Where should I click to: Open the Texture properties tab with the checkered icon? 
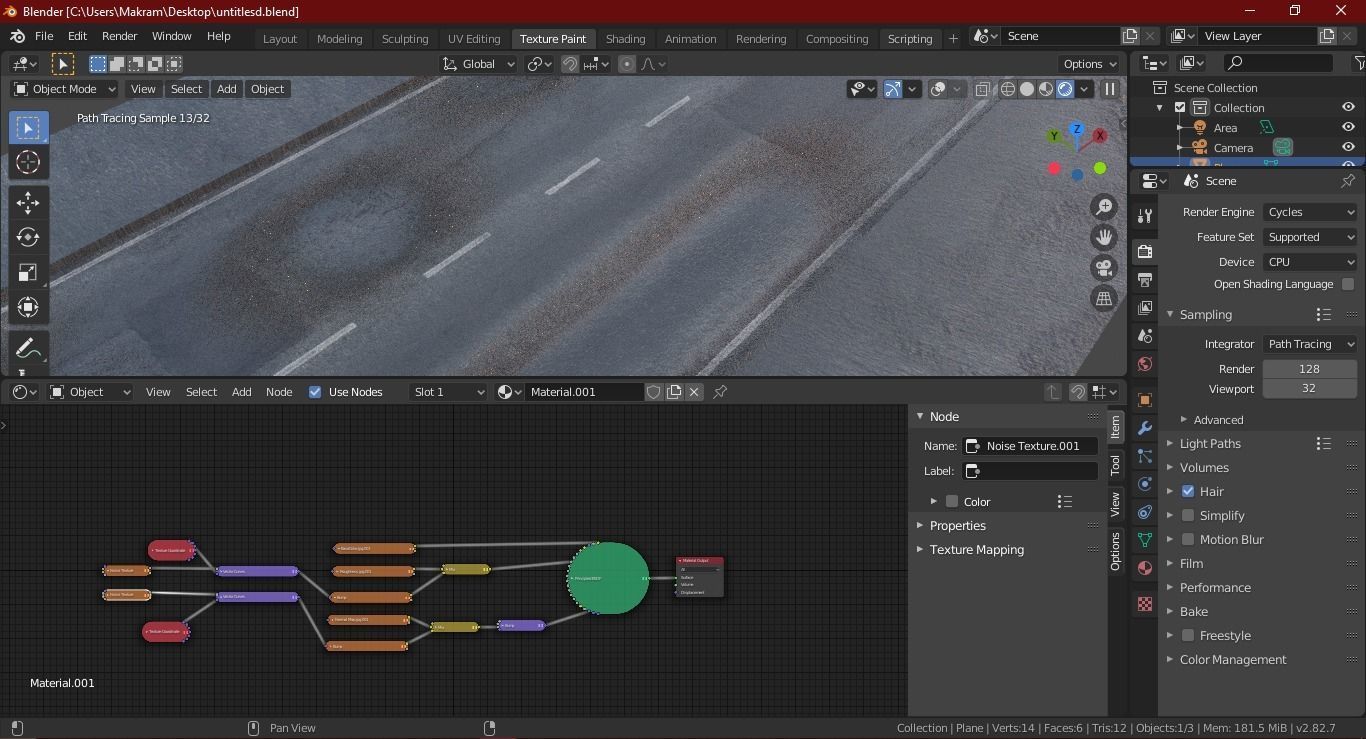[x=1144, y=603]
